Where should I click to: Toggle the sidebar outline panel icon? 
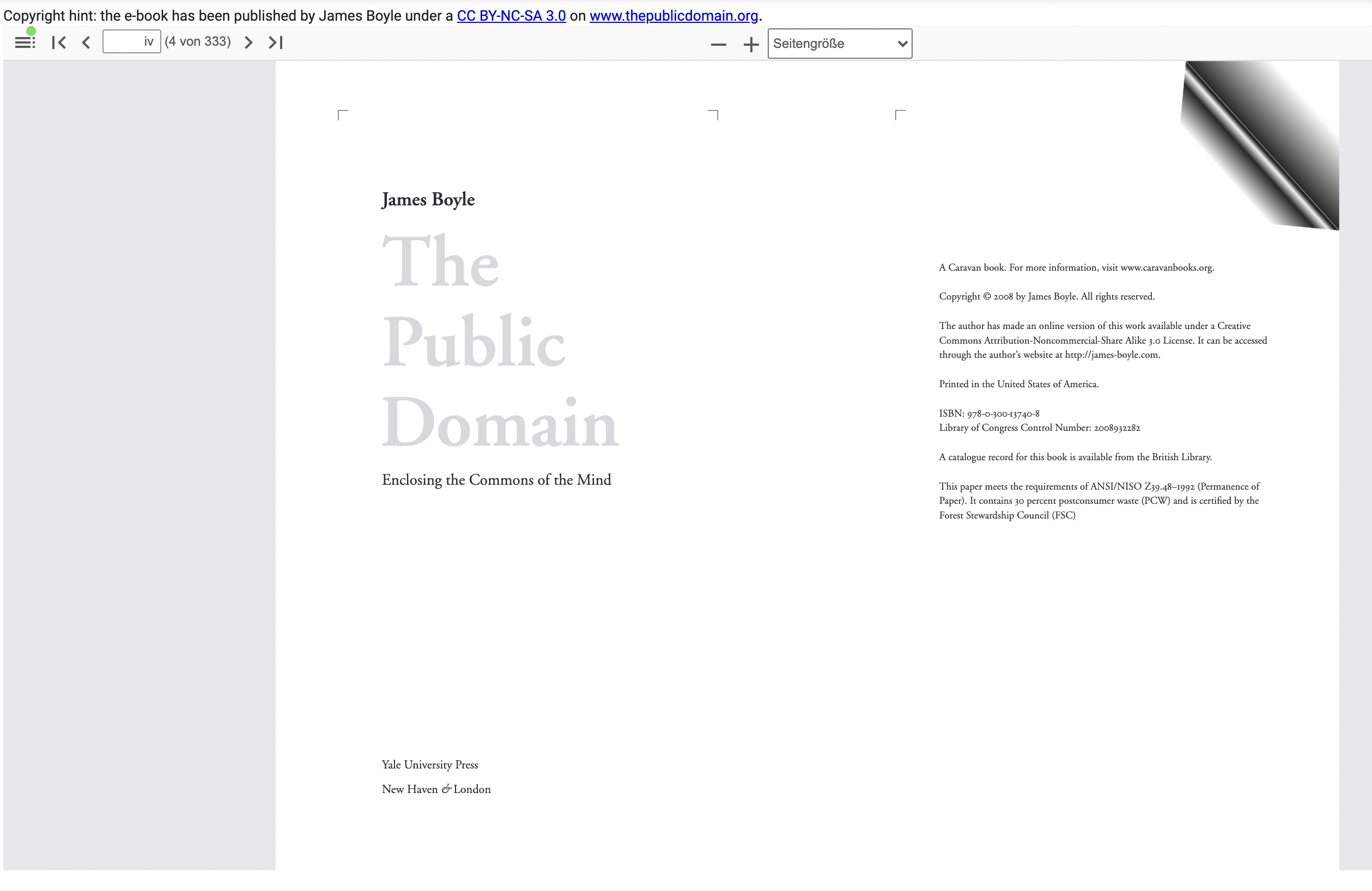25,42
